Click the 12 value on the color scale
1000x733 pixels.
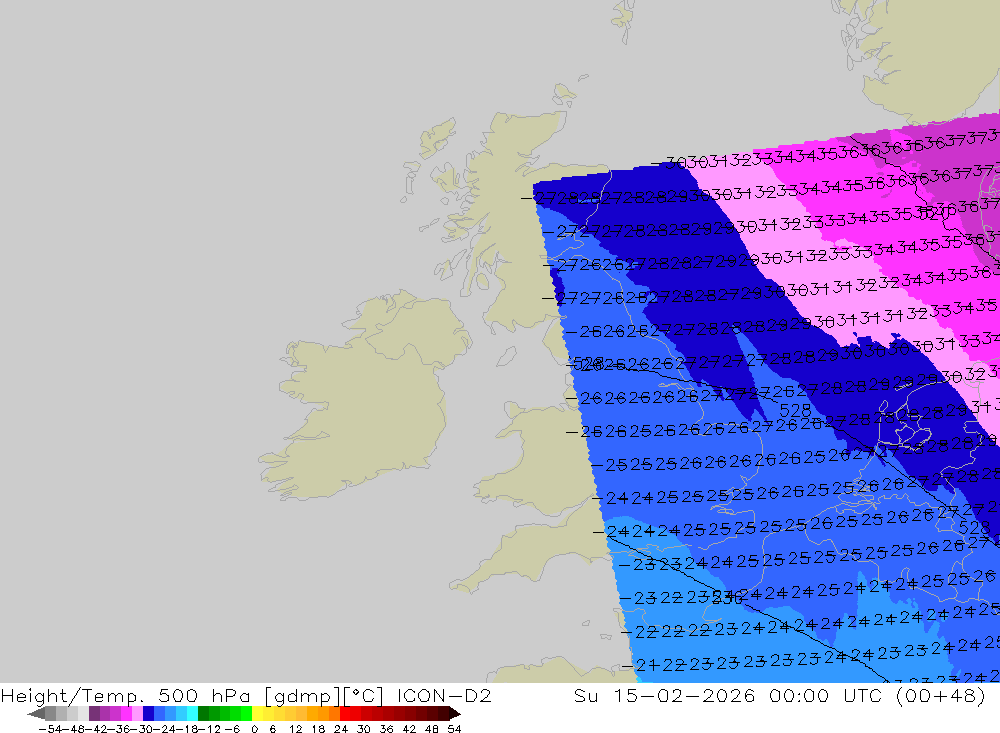click(x=295, y=729)
